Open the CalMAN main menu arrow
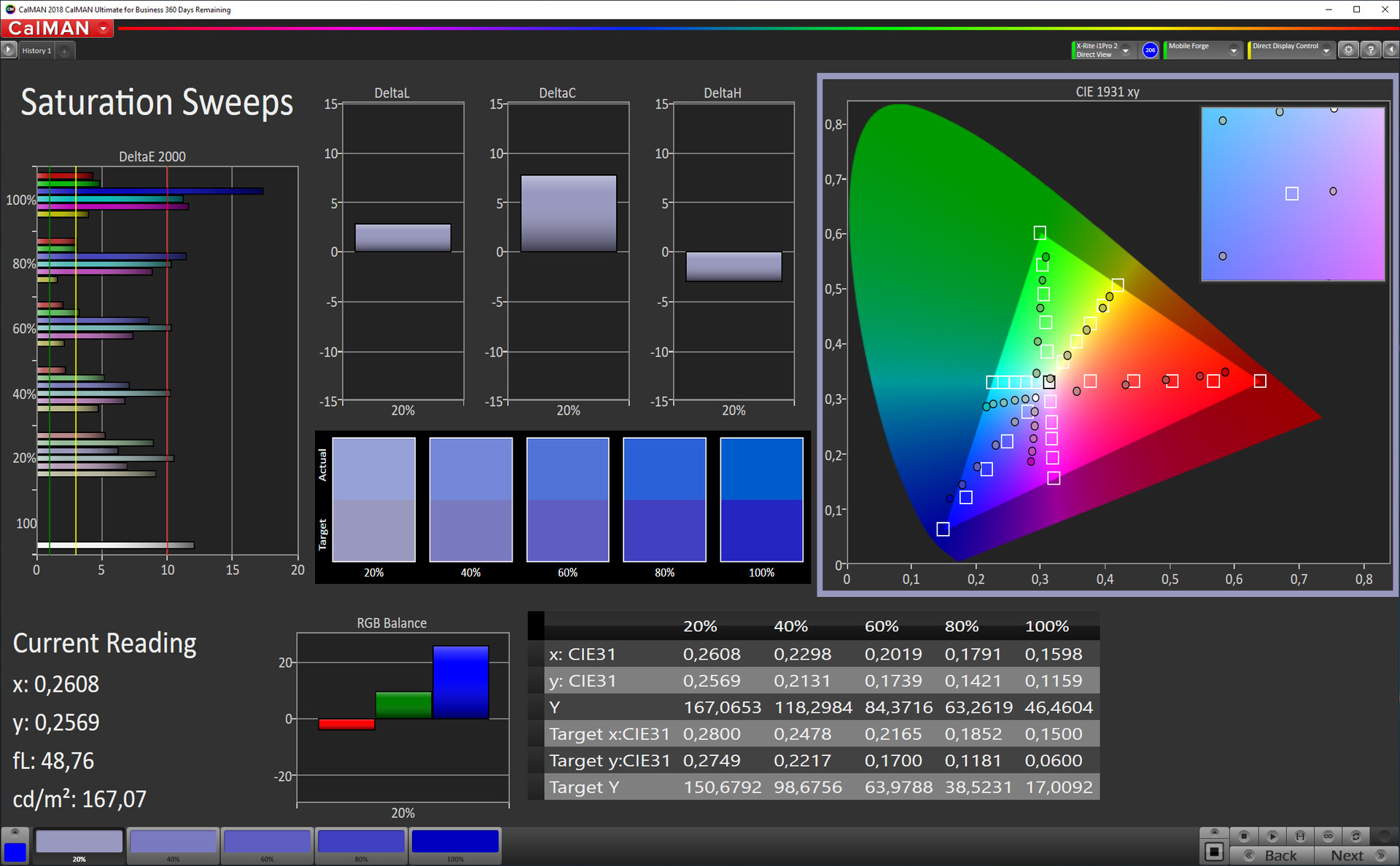The height and width of the screenshot is (866, 1400). tap(104, 28)
